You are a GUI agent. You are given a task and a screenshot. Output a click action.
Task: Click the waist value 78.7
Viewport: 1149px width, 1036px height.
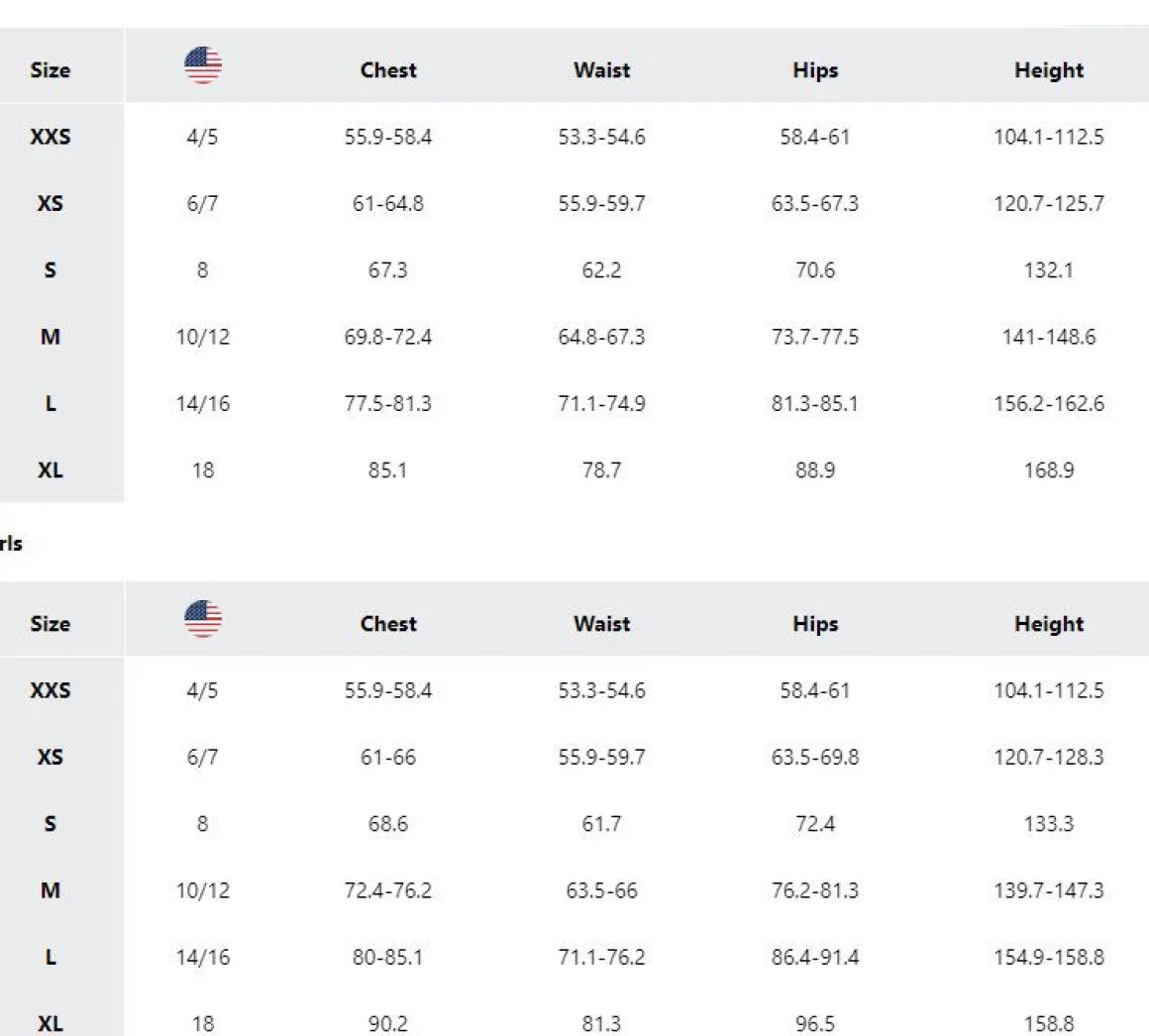pos(601,470)
